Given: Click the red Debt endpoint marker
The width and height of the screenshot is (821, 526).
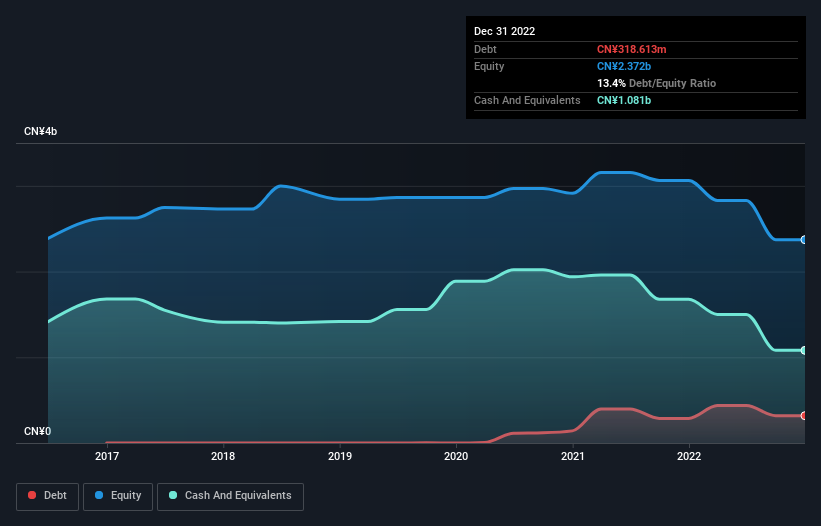Looking at the screenshot, I should 804,416.
